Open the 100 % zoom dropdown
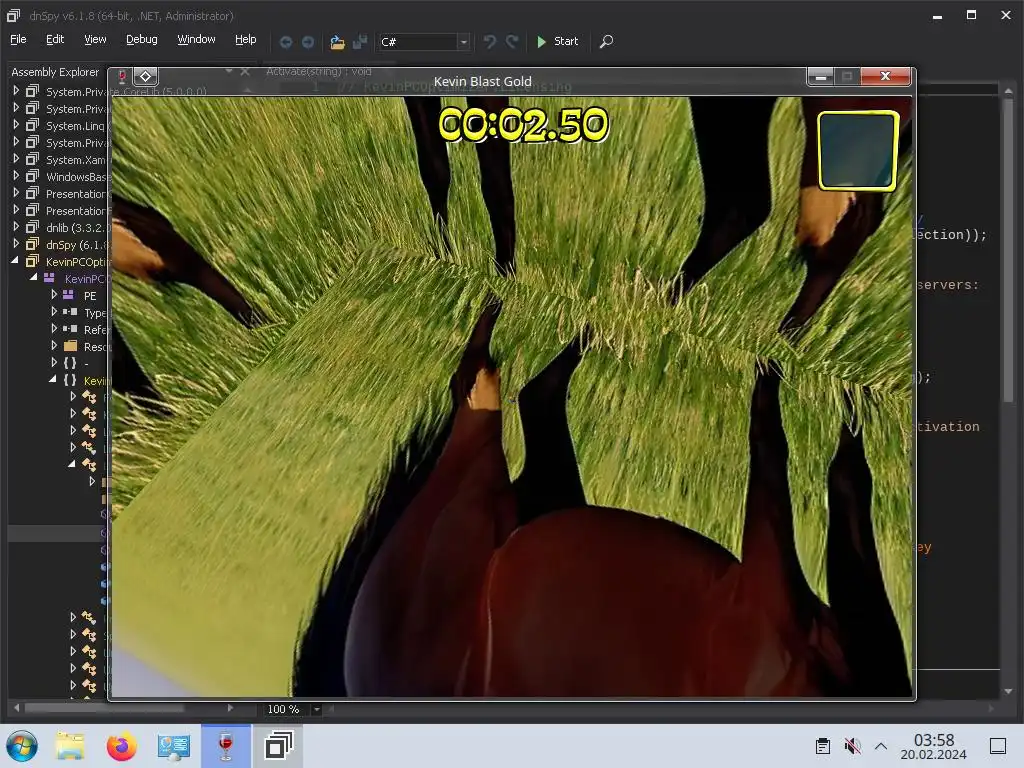Image resolution: width=1024 pixels, height=768 pixels. (316, 709)
